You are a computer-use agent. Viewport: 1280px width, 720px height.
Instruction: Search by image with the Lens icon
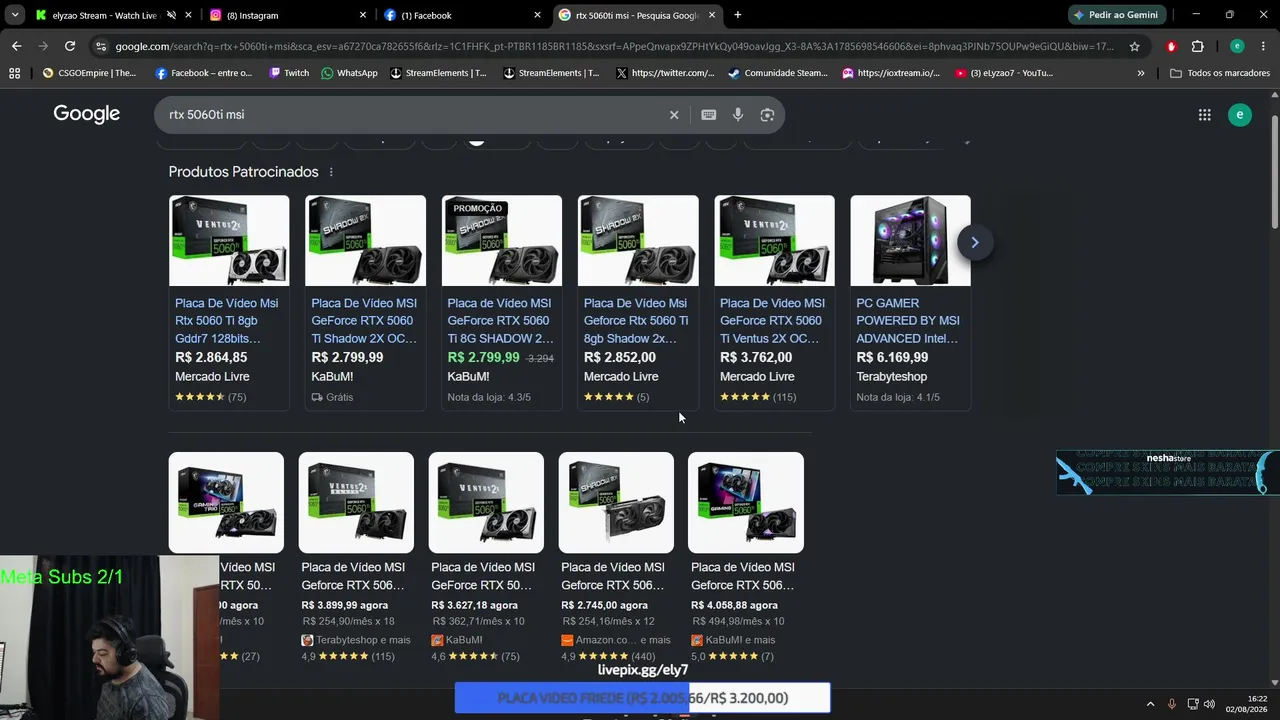coord(767,115)
